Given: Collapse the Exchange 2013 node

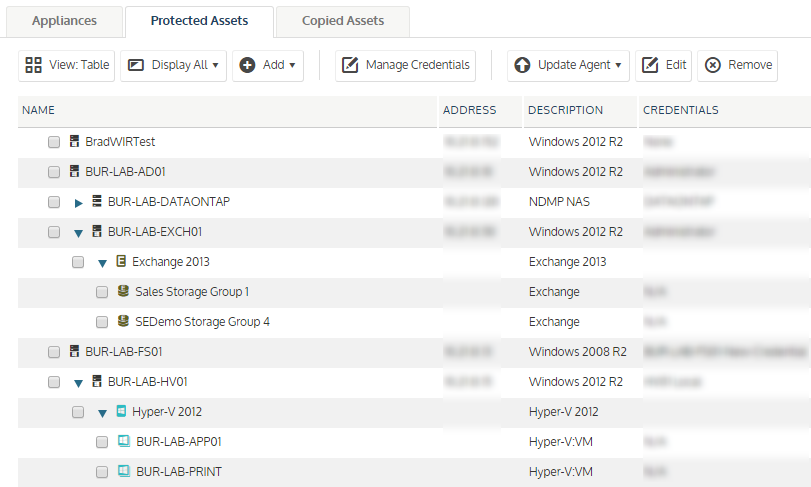Looking at the screenshot, I should pyautogui.click(x=102, y=264).
